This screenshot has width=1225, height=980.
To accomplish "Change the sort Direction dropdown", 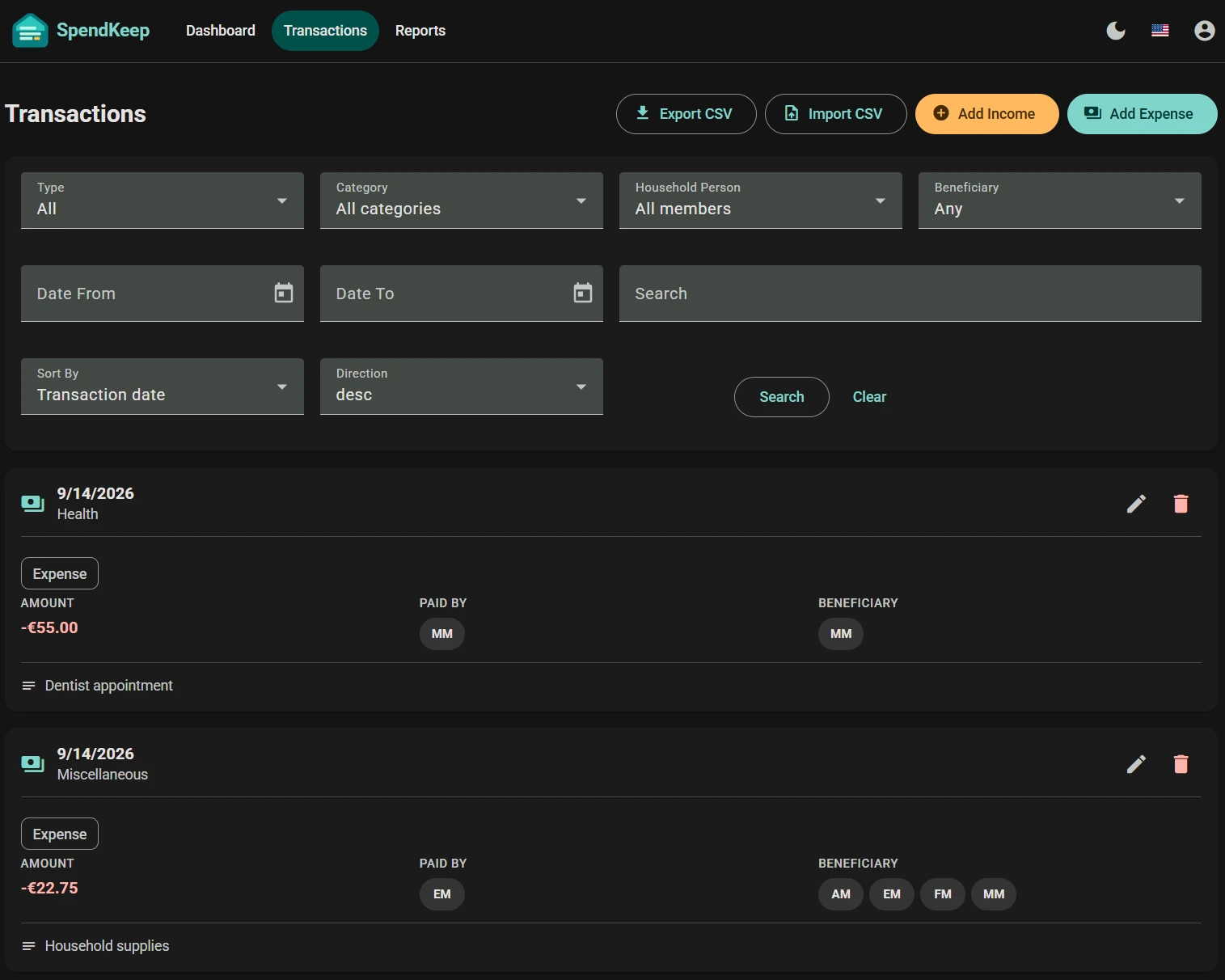I will point(462,387).
